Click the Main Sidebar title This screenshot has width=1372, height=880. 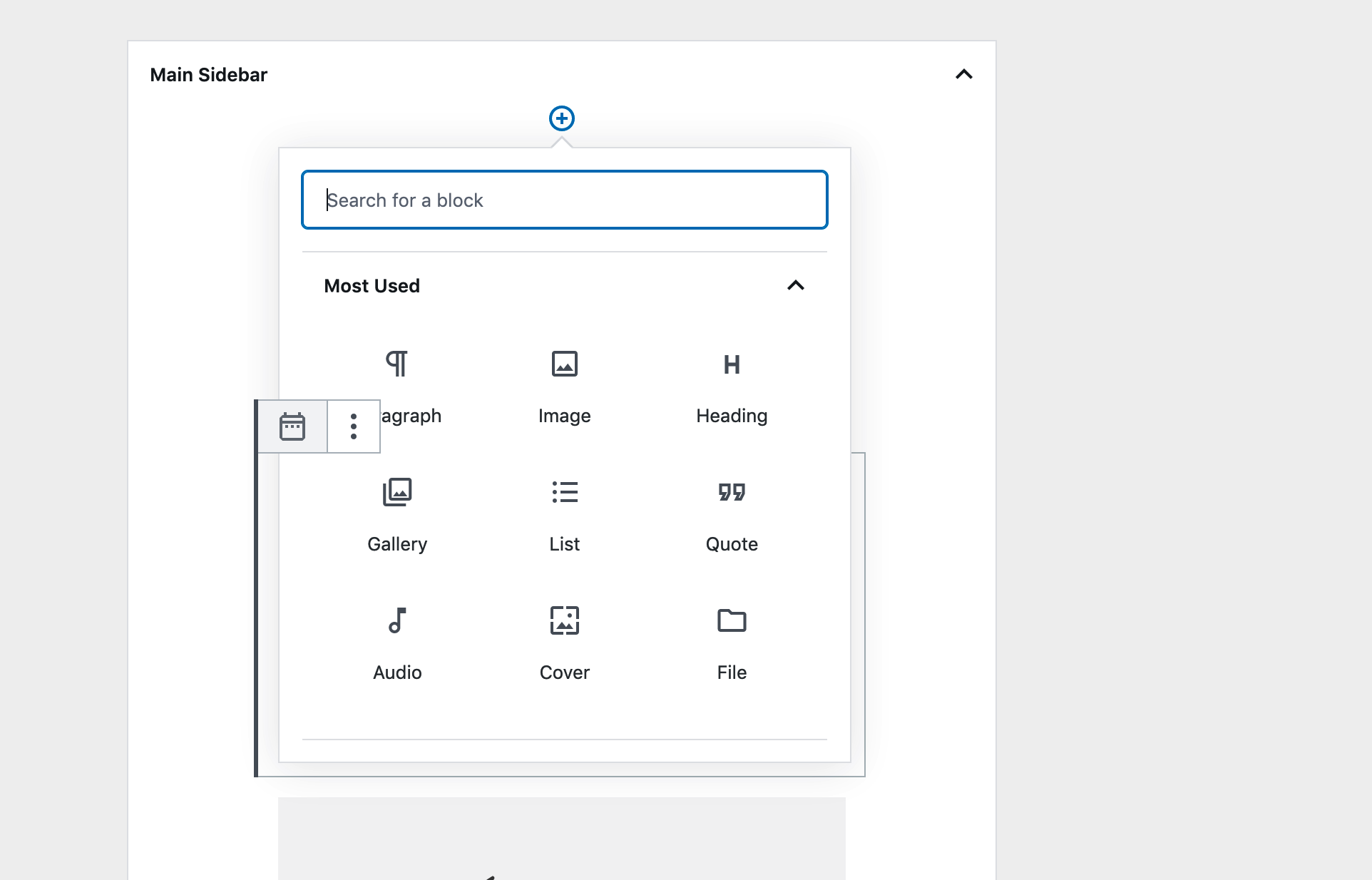pyautogui.click(x=208, y=74)
